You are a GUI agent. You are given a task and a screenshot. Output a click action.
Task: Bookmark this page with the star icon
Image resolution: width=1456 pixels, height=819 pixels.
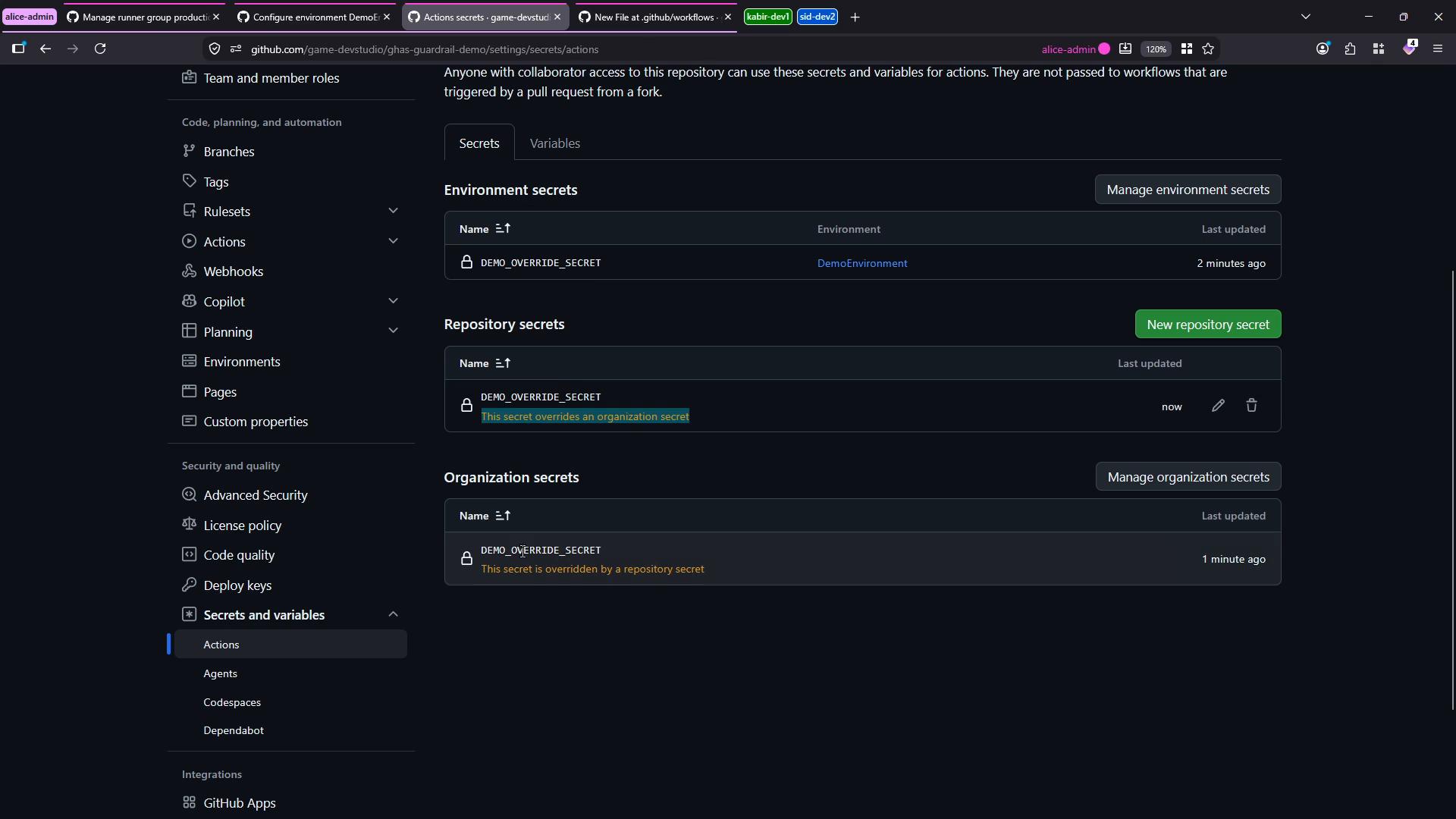(1208, 49)
